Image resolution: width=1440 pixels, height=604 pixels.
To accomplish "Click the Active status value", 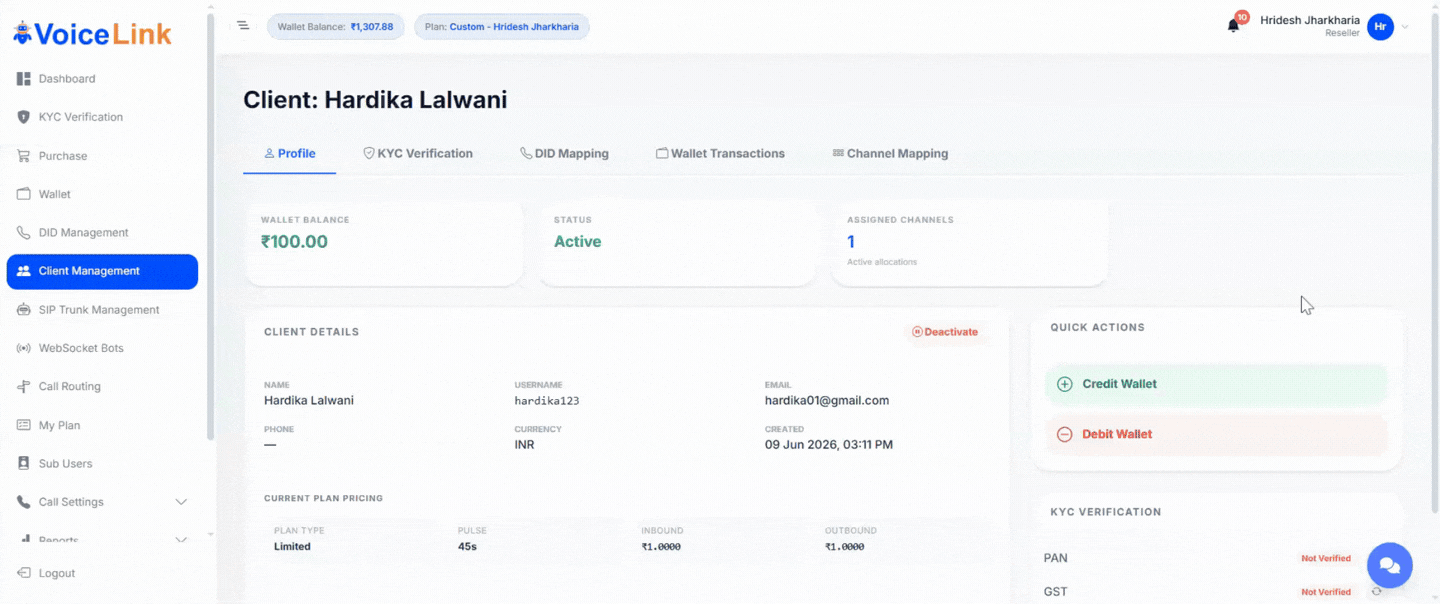I will pos(578,242).
